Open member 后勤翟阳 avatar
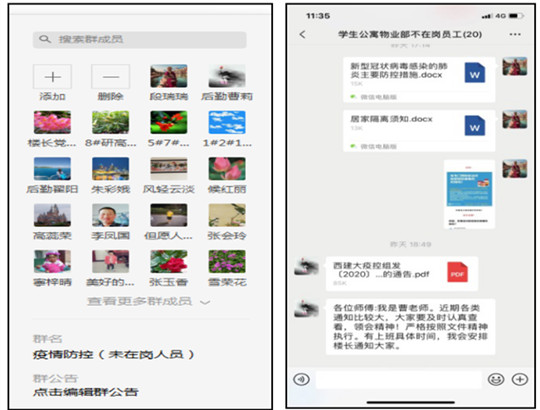The width and height of the screenshot is (540, 410). [x=52, y=169]
